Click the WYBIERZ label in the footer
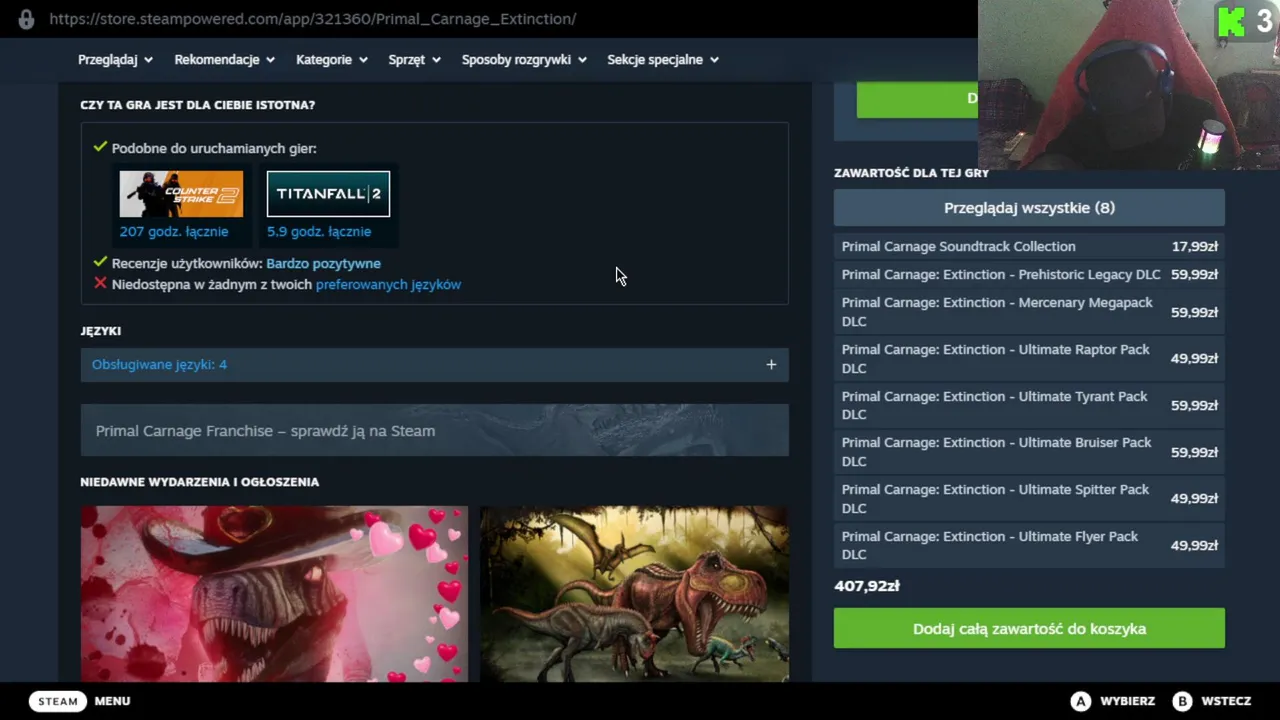 tap(1127, 701)
